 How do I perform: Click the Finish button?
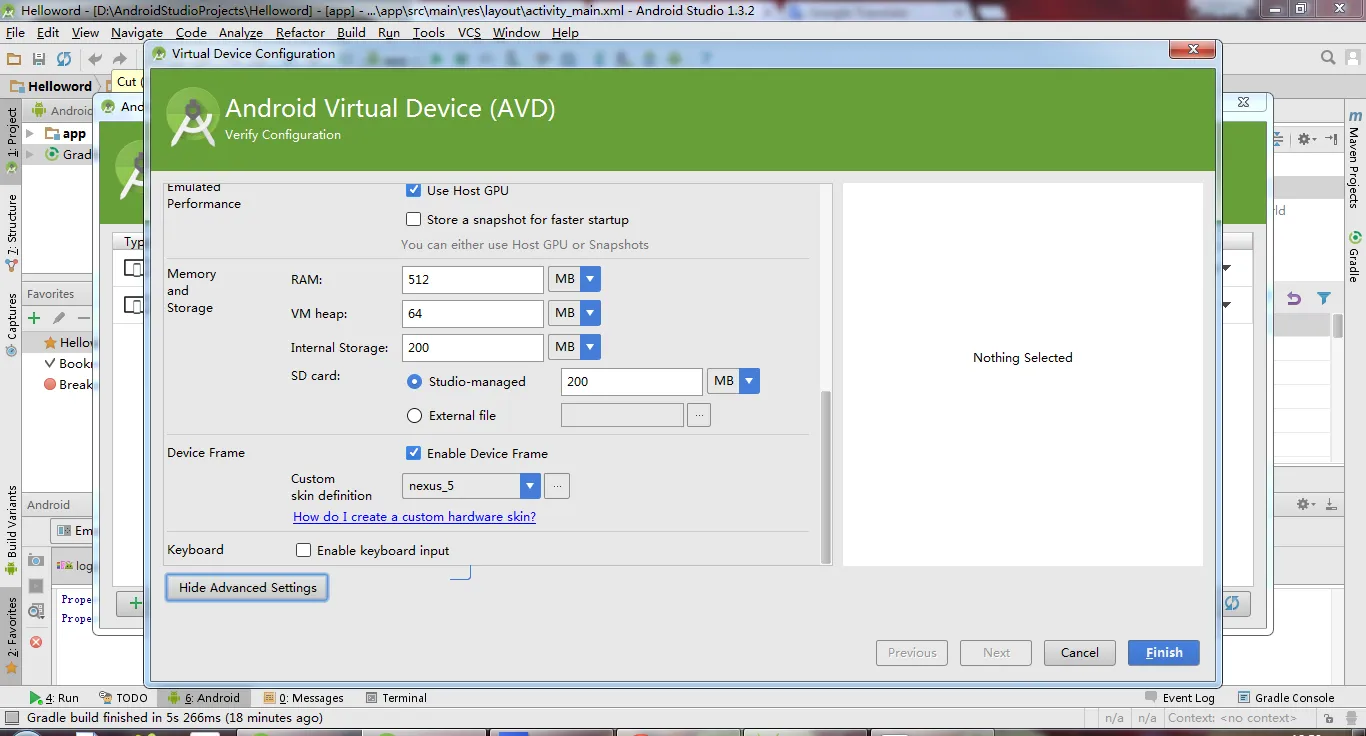coord(1163,653)
